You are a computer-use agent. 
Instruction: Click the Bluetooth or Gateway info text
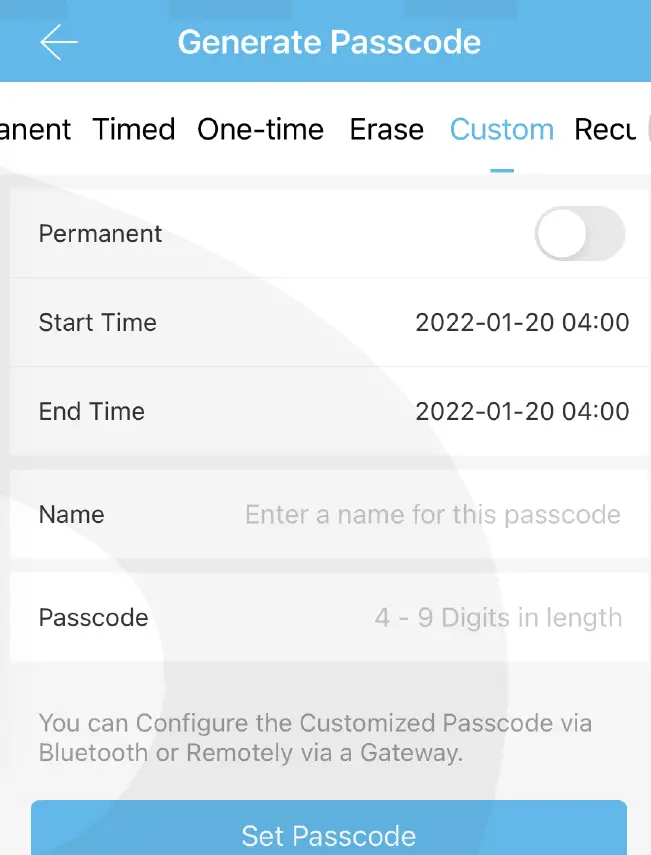[x=315, y=738]
